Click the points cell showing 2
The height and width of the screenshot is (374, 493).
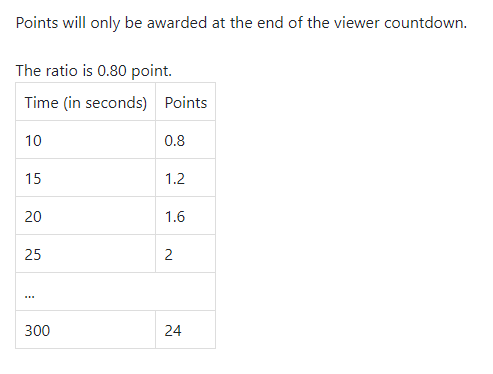click(185, 254)
